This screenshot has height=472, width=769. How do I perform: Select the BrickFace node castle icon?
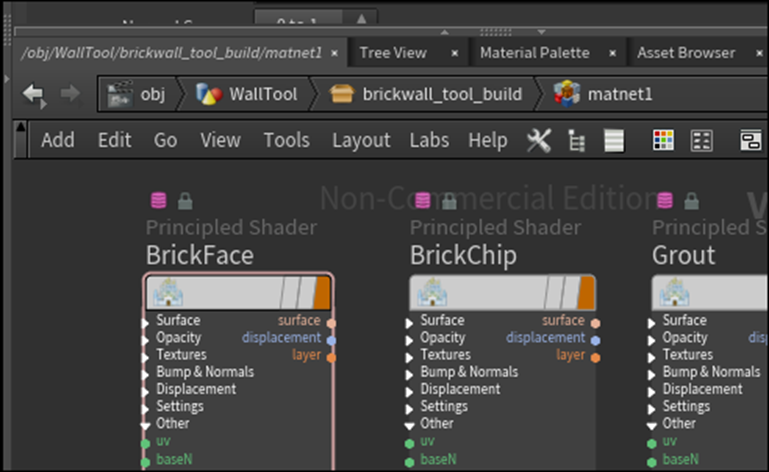pyautogui.click(x=168, y=292)
